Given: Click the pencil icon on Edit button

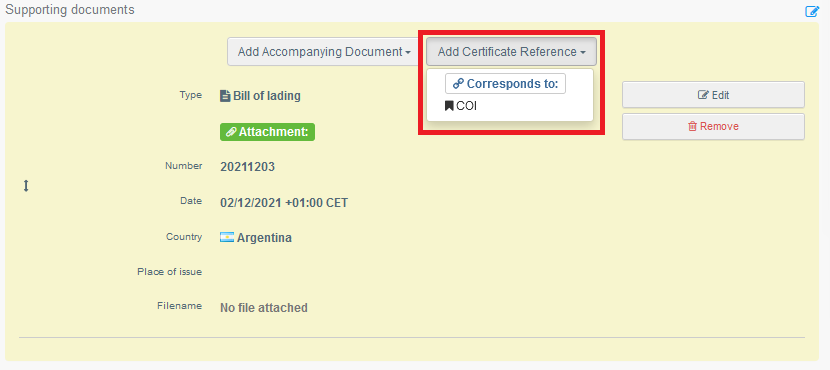Looking at the screenshot, I should coord(703,95).
